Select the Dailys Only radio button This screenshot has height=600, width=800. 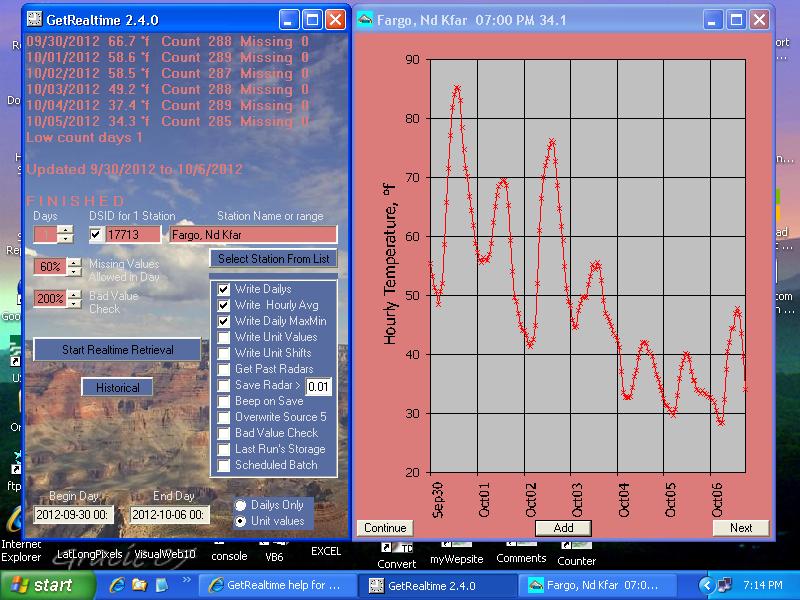pos(240,506)
